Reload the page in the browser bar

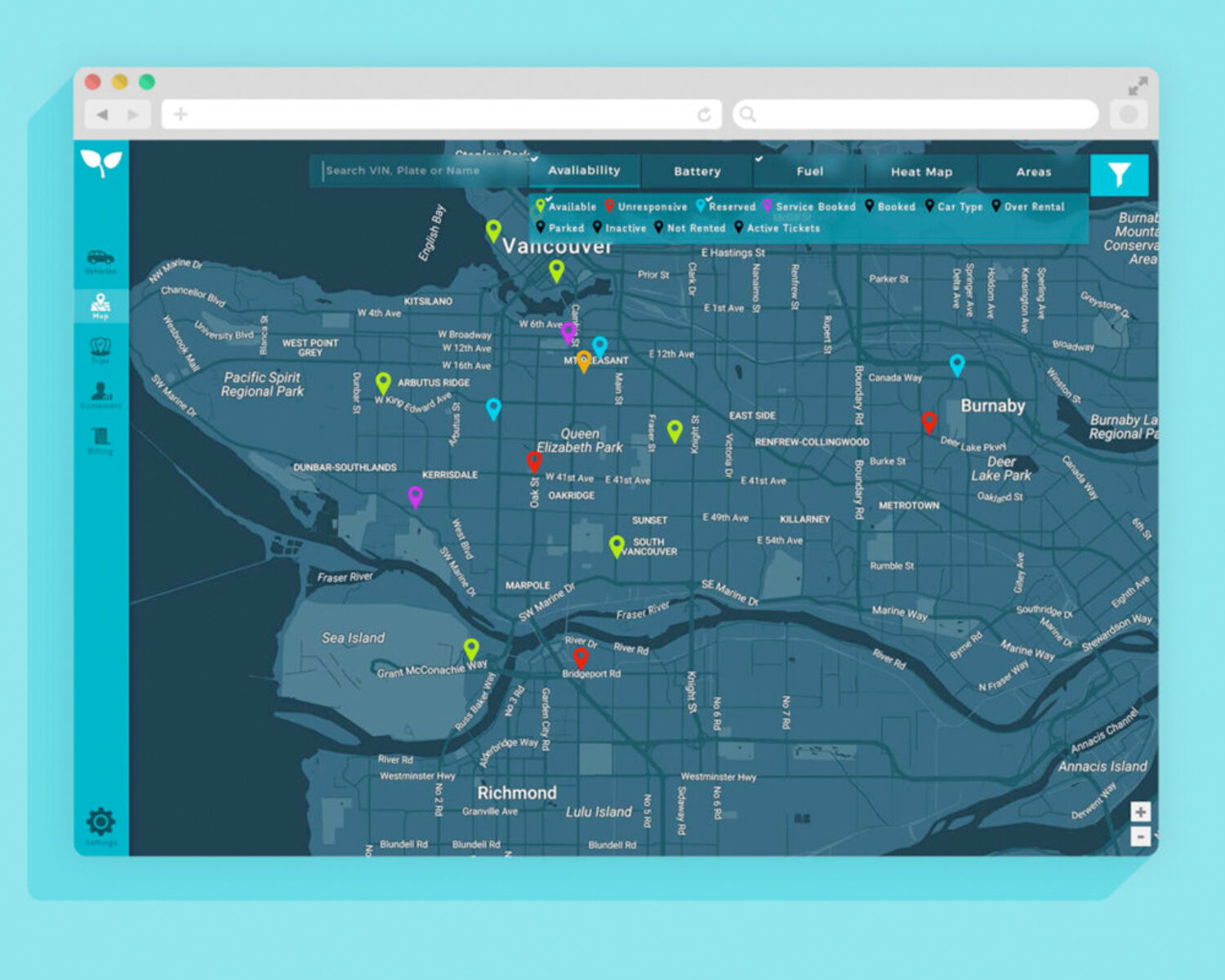(x=704, y=114)
